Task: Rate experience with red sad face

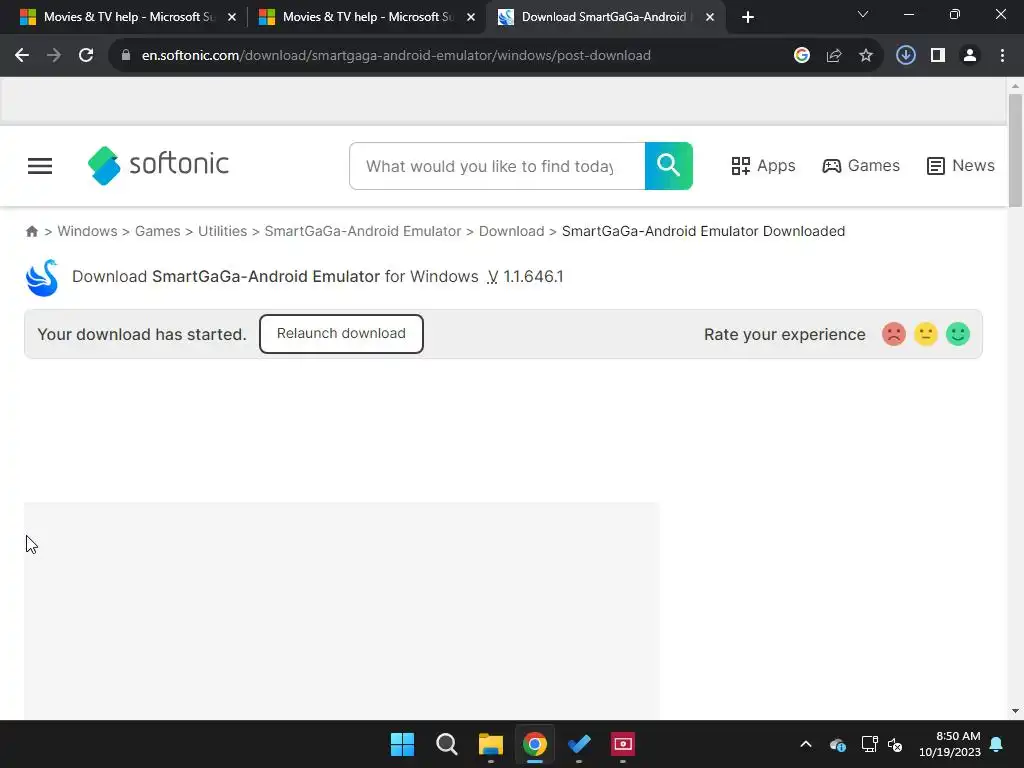Action: pyautogui.click(x=893, y=334)
